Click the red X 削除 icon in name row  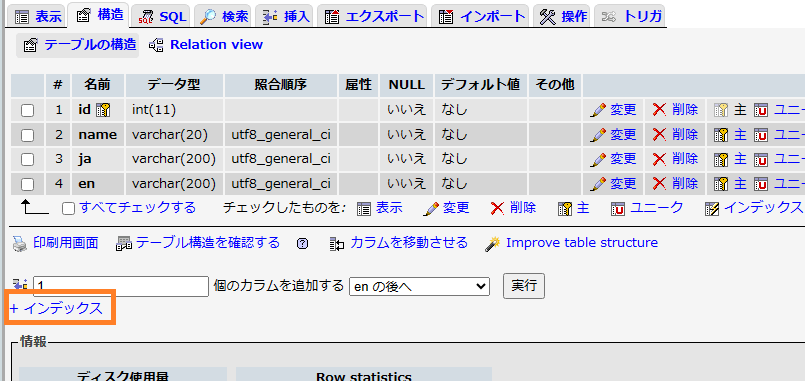[659, 134]
